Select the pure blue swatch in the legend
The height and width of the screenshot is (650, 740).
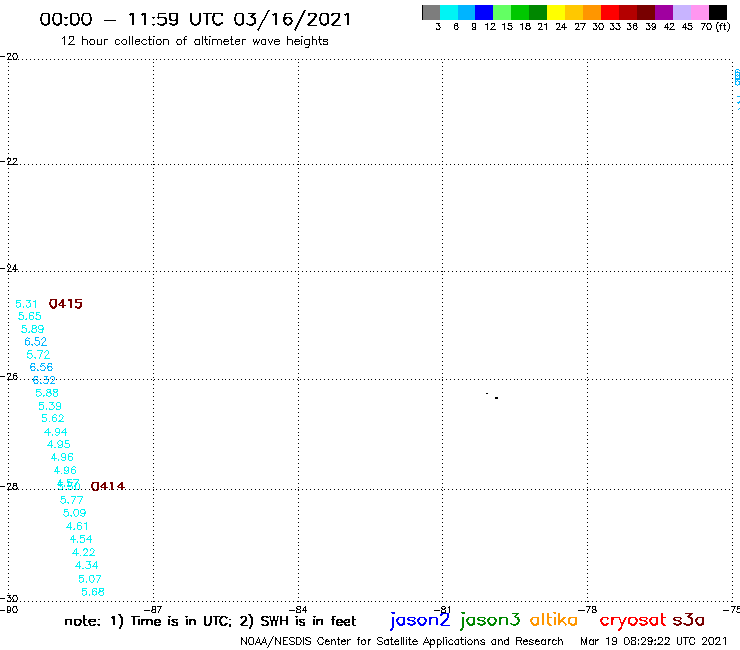click(484, 12)
